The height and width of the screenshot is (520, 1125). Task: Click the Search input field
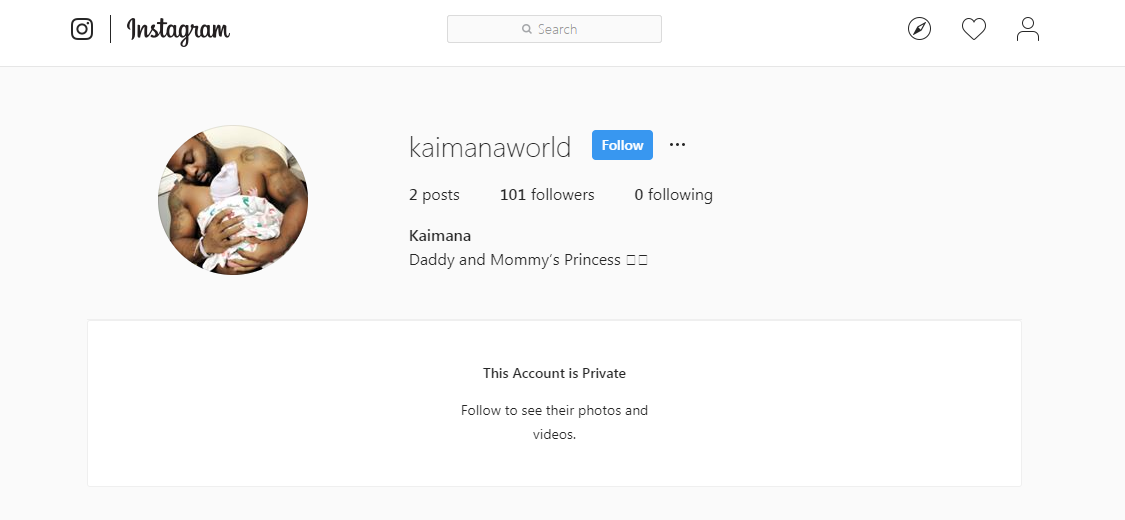(x=554, y=29)
